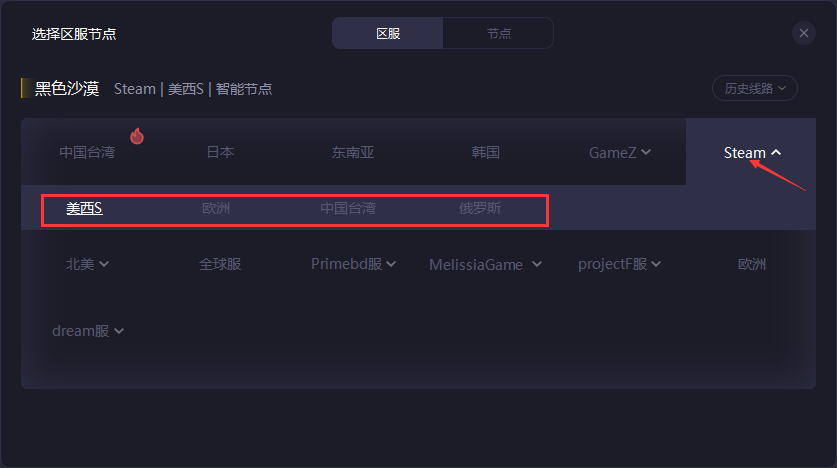Expand the dream服 server list
Image resolution: width=837 pixels, height=468 pixels.
88,331
